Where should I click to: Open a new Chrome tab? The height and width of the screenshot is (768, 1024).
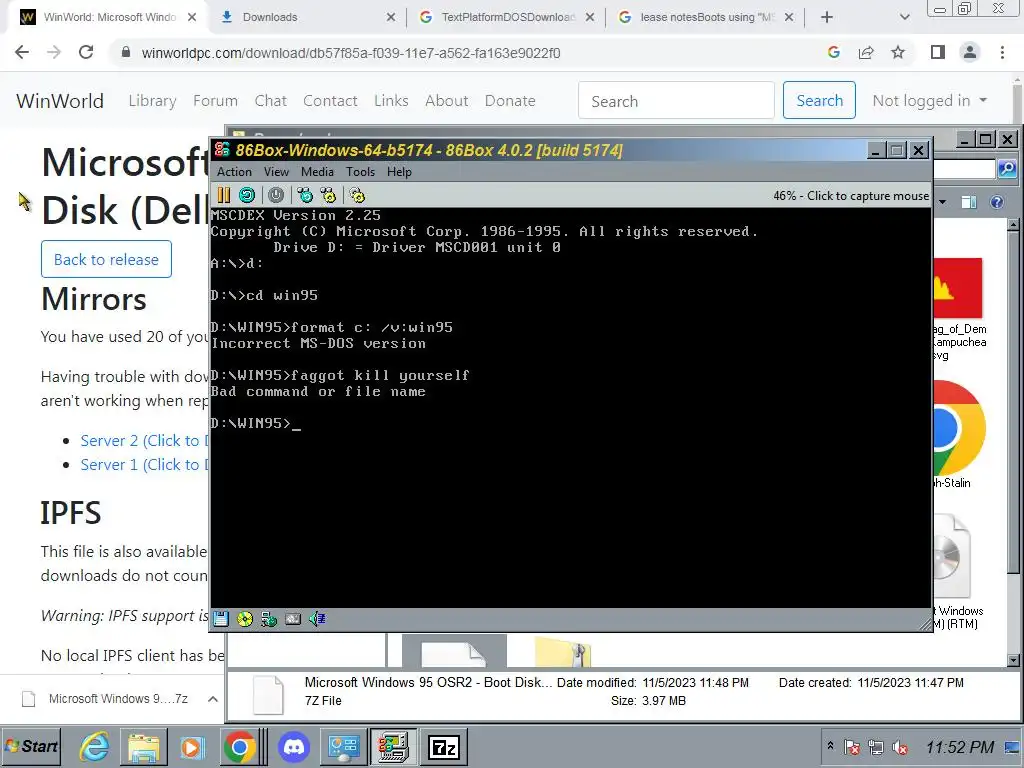click(827, 18)
